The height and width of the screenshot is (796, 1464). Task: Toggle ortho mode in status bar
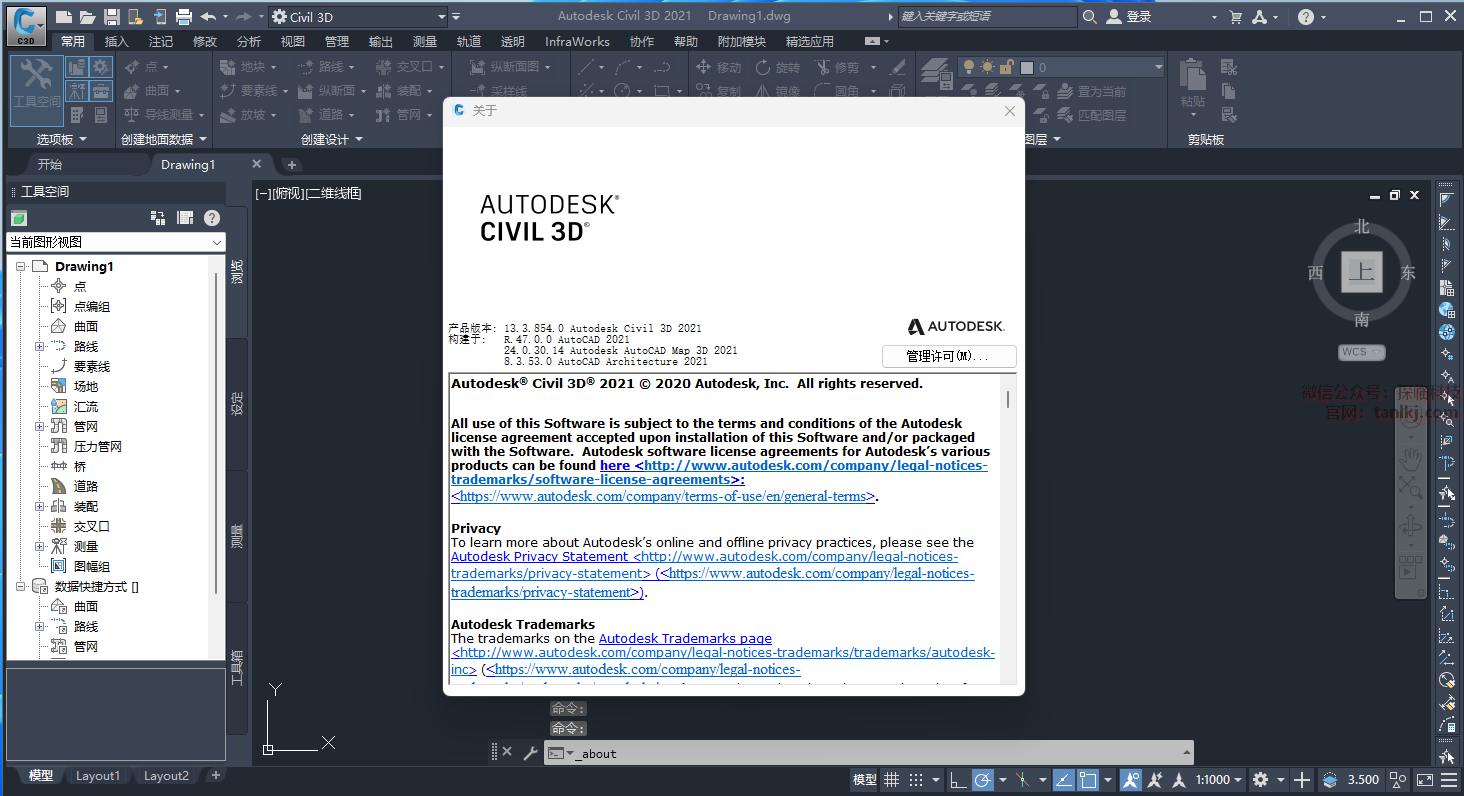click(958, 779)
